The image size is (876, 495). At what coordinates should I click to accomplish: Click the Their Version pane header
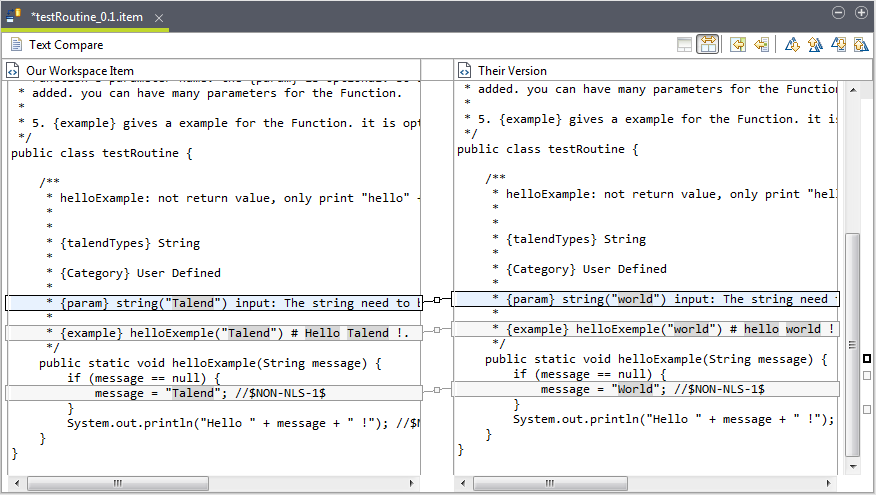(x=511, y=71)
